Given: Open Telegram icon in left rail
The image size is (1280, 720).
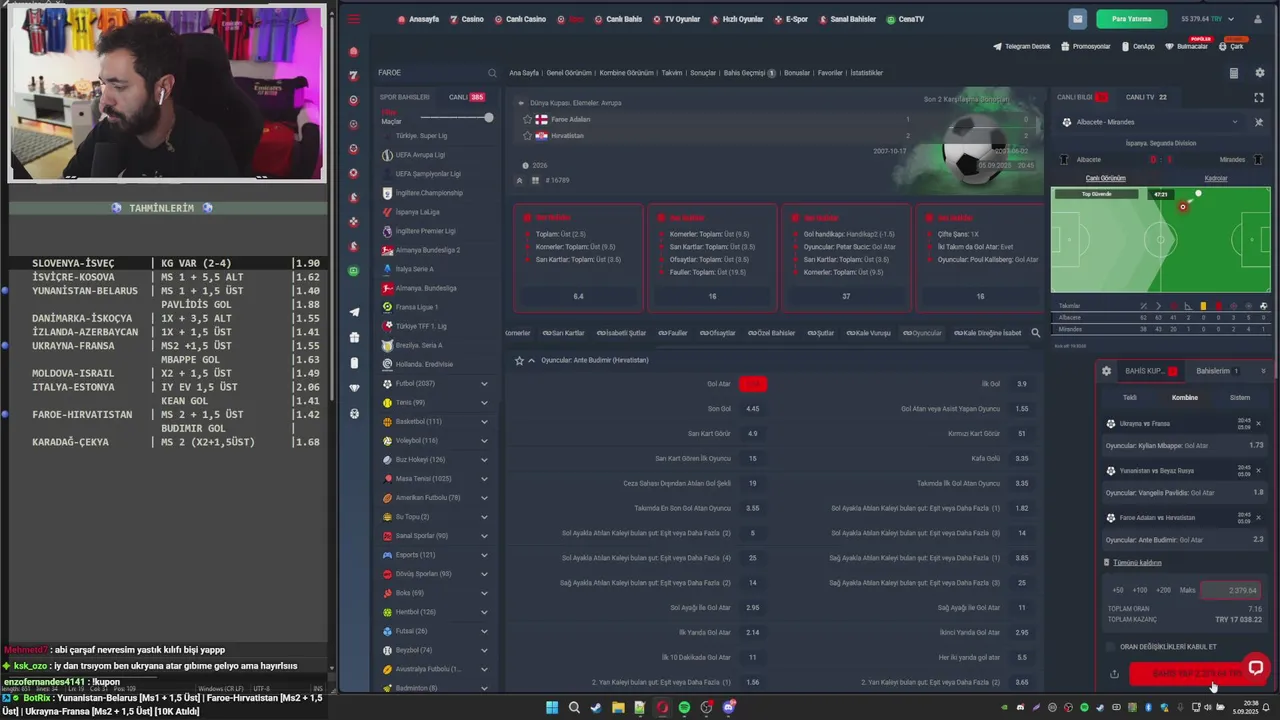Looking at the screenshot, I should coord(354,312).
